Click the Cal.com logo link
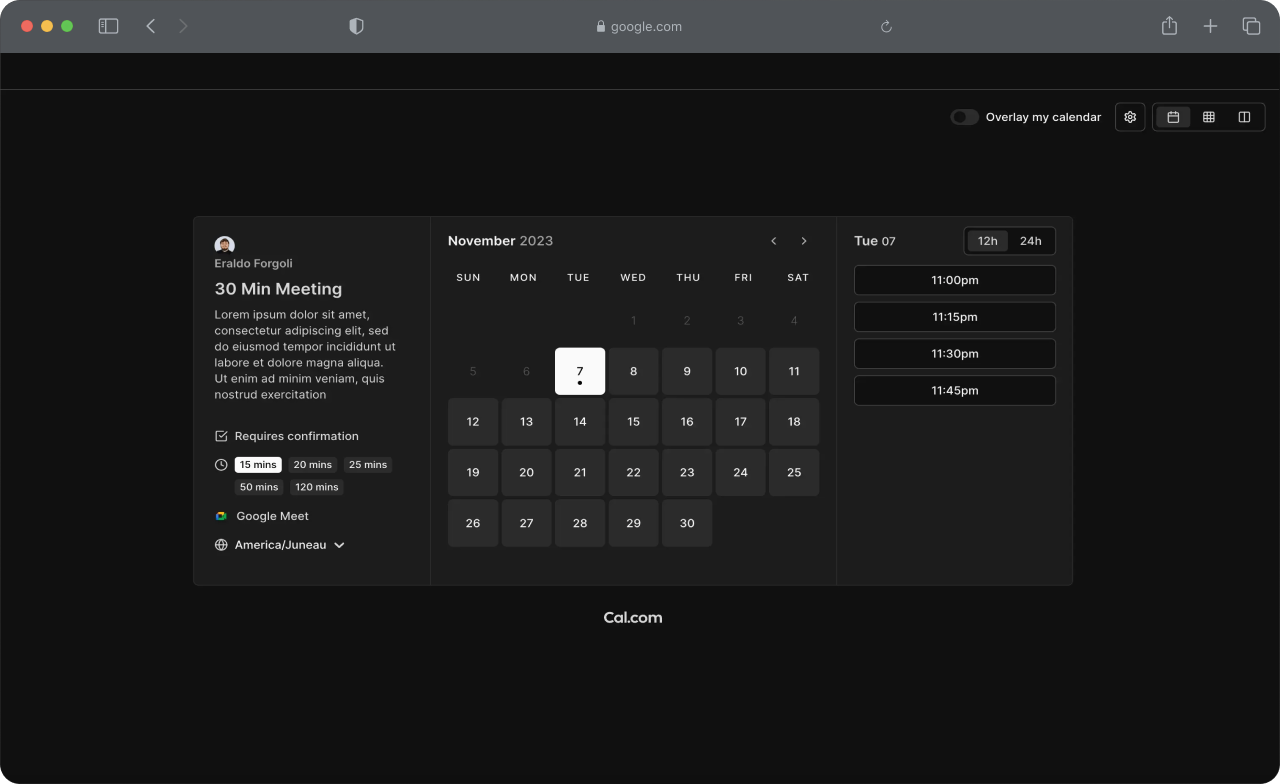 tap(633, 618)
